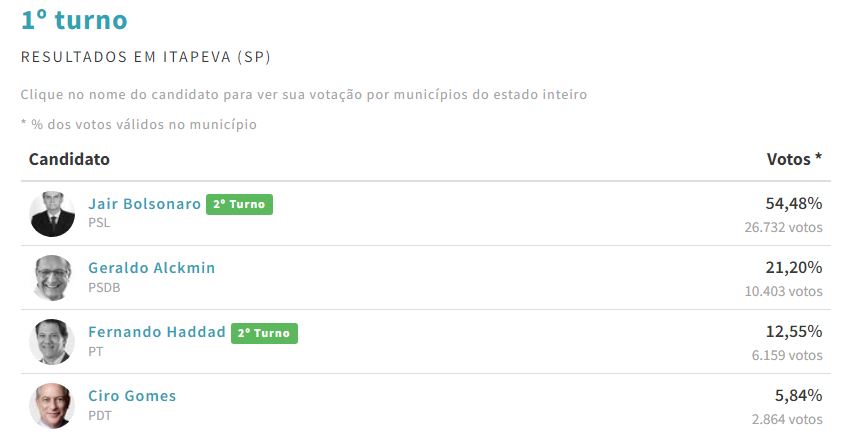Click the Candidato column header
The image size is (850, 438).
coord(69,160)
